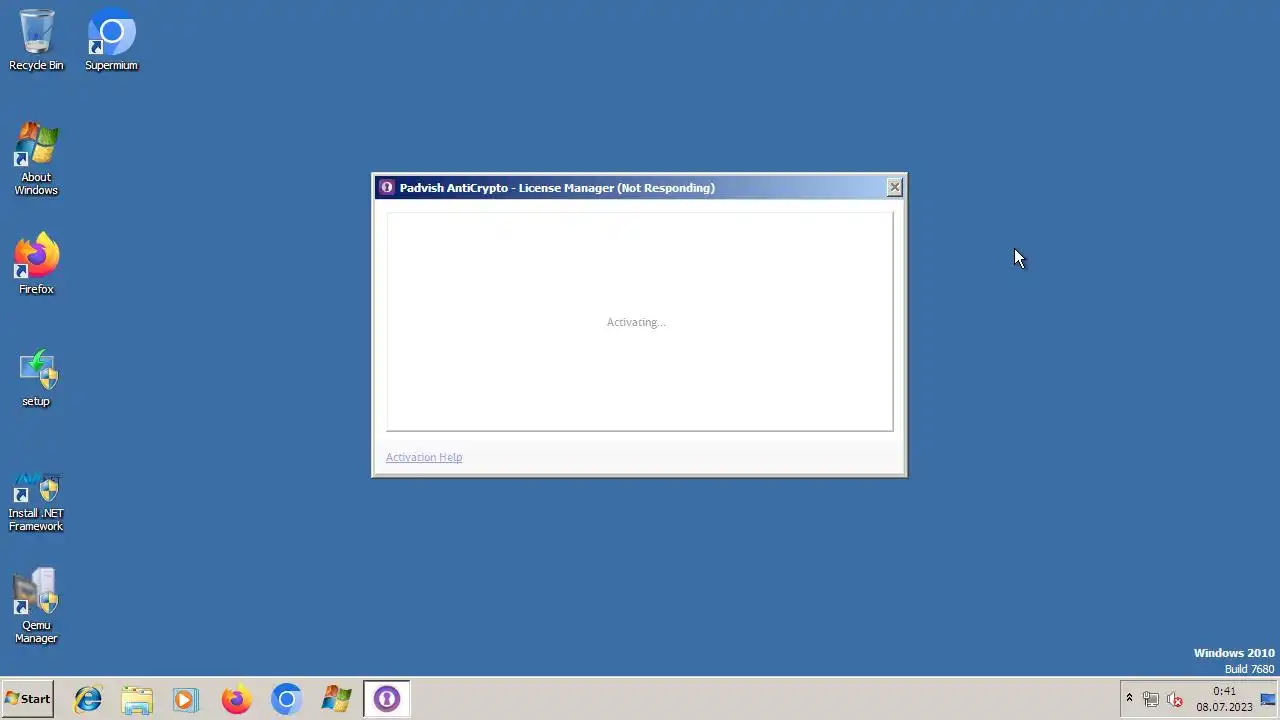Launch Internet Explorer from the taskbar
This screenshot has width=1280, height=720.
click(88, 699)
